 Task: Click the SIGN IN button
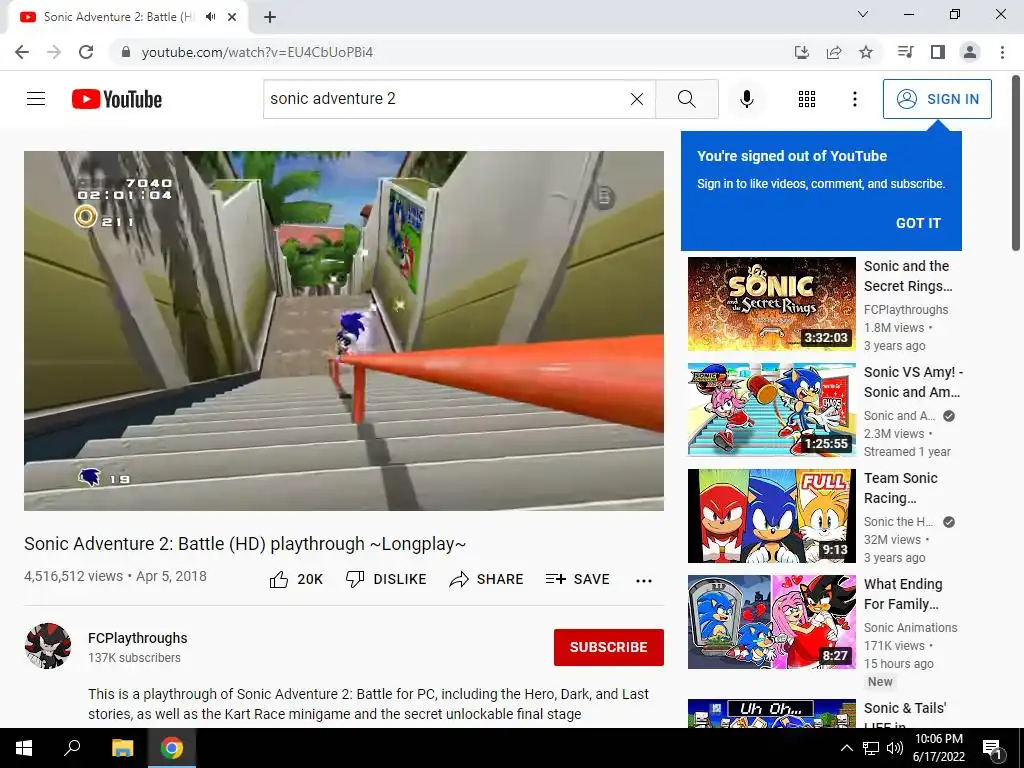pyautogui.click(x=937, y=99)
